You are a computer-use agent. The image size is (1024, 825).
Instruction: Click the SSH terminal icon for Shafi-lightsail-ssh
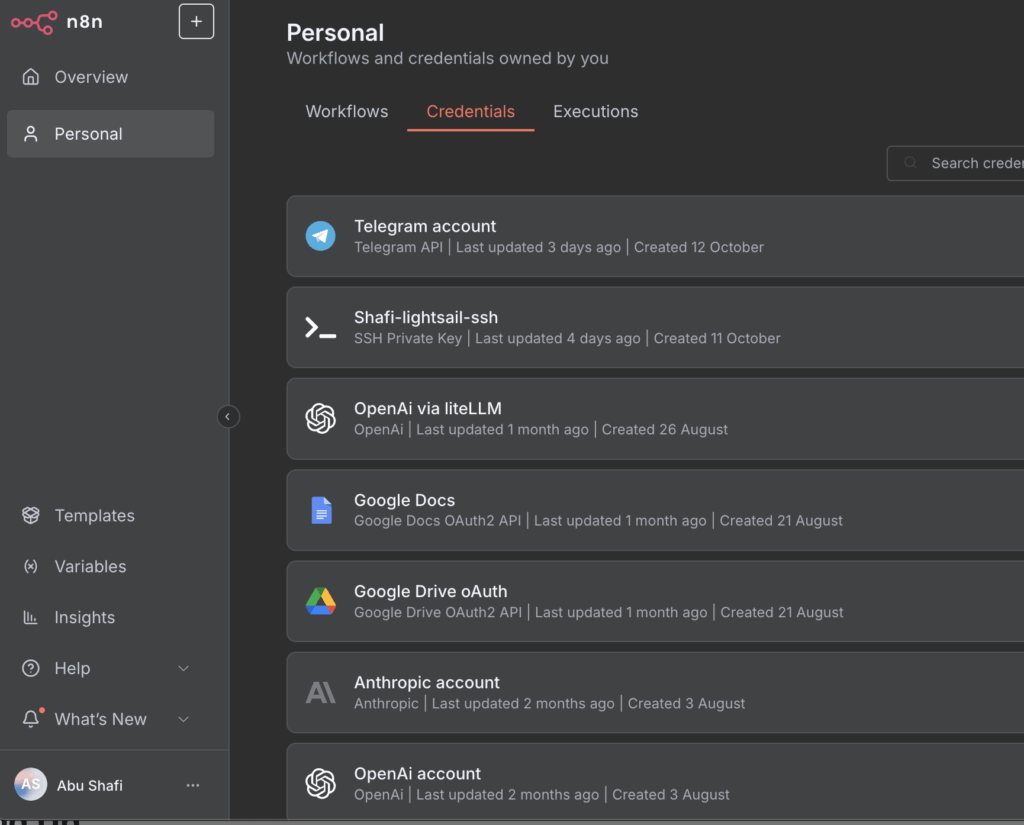320,328
